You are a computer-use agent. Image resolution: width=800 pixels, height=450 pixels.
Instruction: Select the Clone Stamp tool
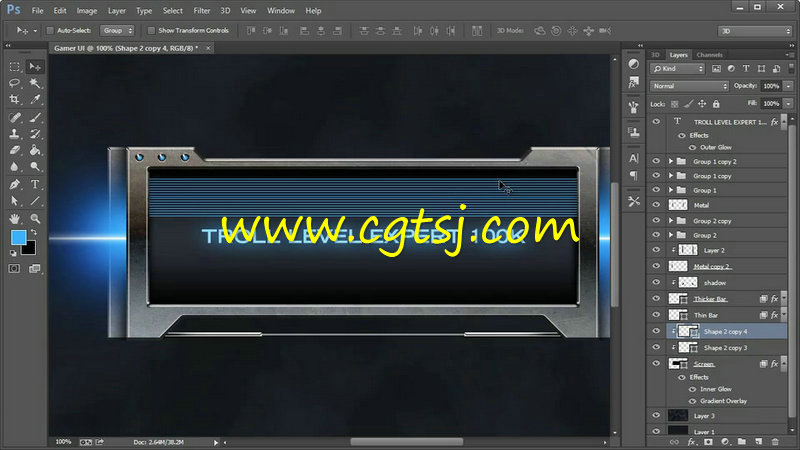pyautogui.click(x=14, y=134)
